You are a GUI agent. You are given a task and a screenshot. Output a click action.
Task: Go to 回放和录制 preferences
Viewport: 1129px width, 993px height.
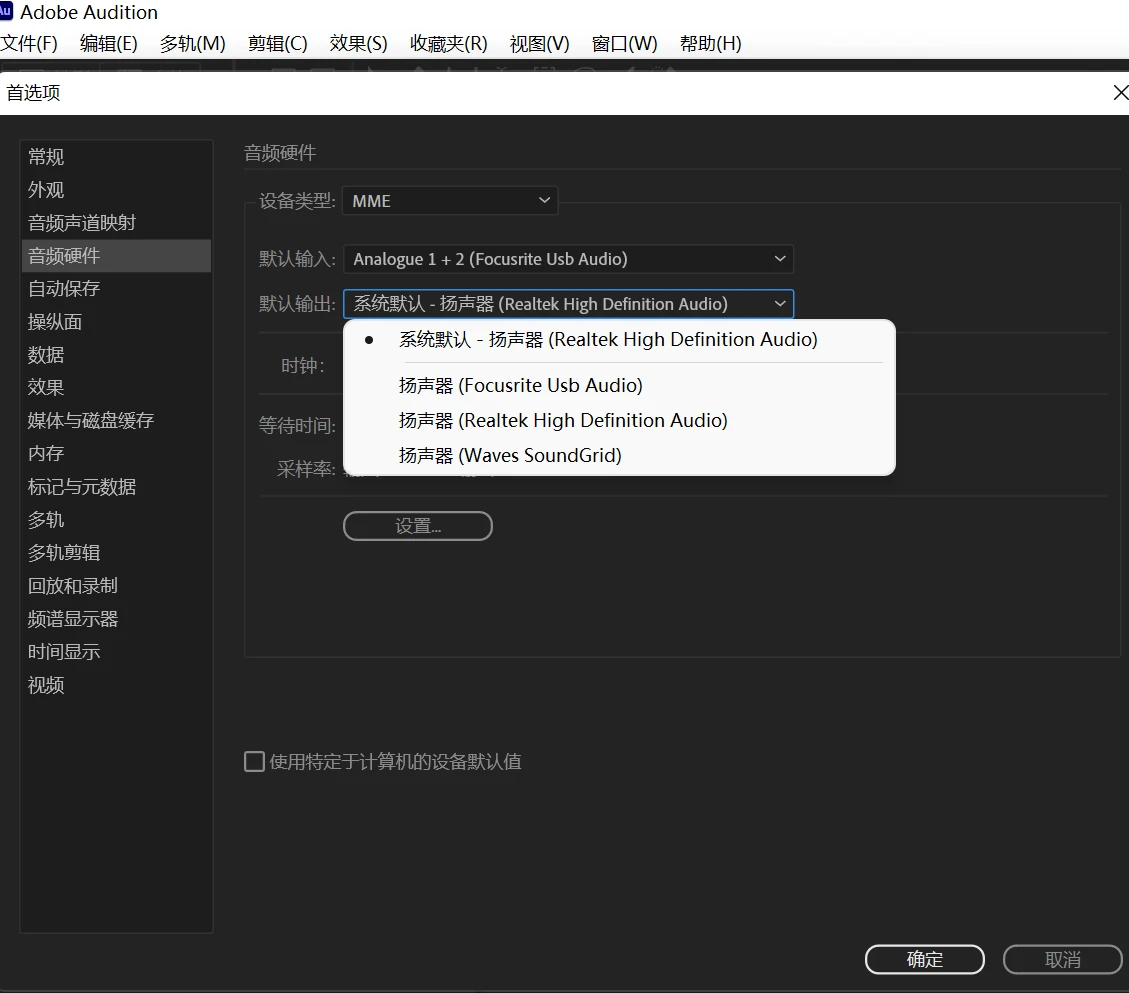tap(116, 586)
